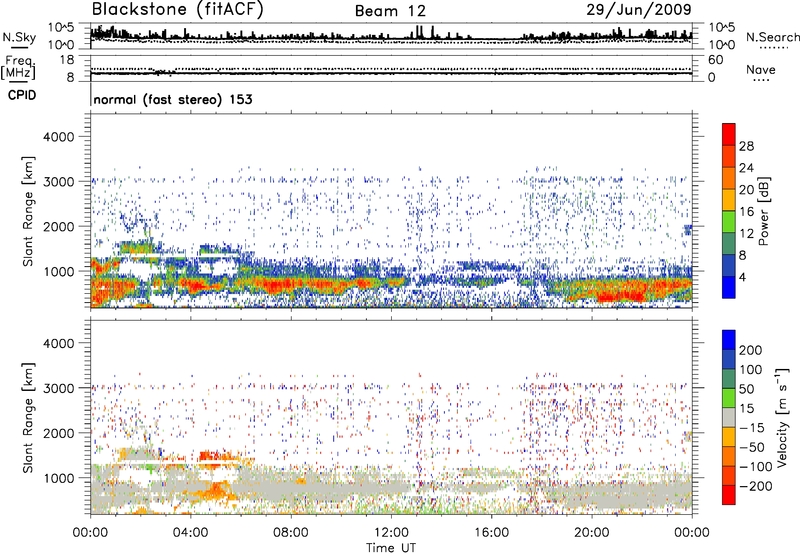The image size is (800, 554).
Task: Click the 'Velocity [m s-1]' colorbar label
Action: point(782,417)
